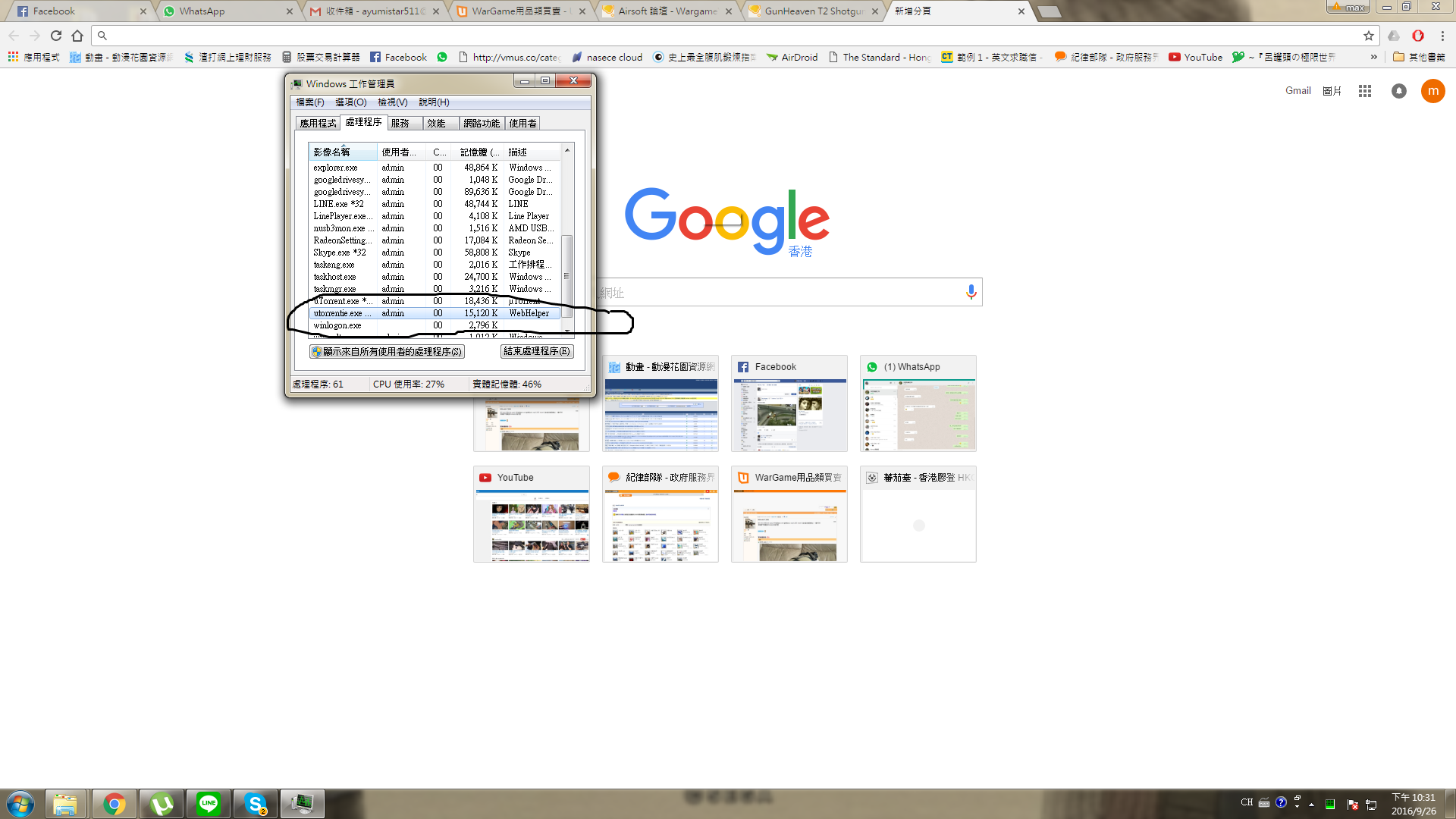This screenshot has width=1456, height=819.
Task: Open the Google notifications bell icon
Action: [x=1399, y=91]
